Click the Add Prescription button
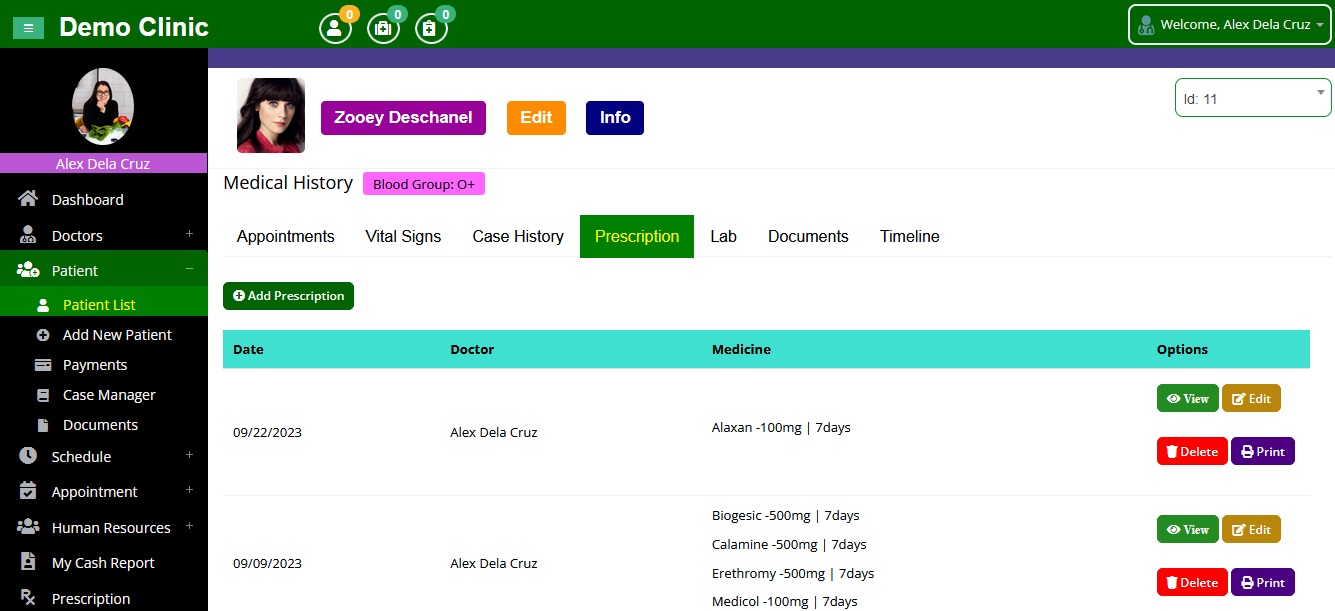 coord(288,296)
